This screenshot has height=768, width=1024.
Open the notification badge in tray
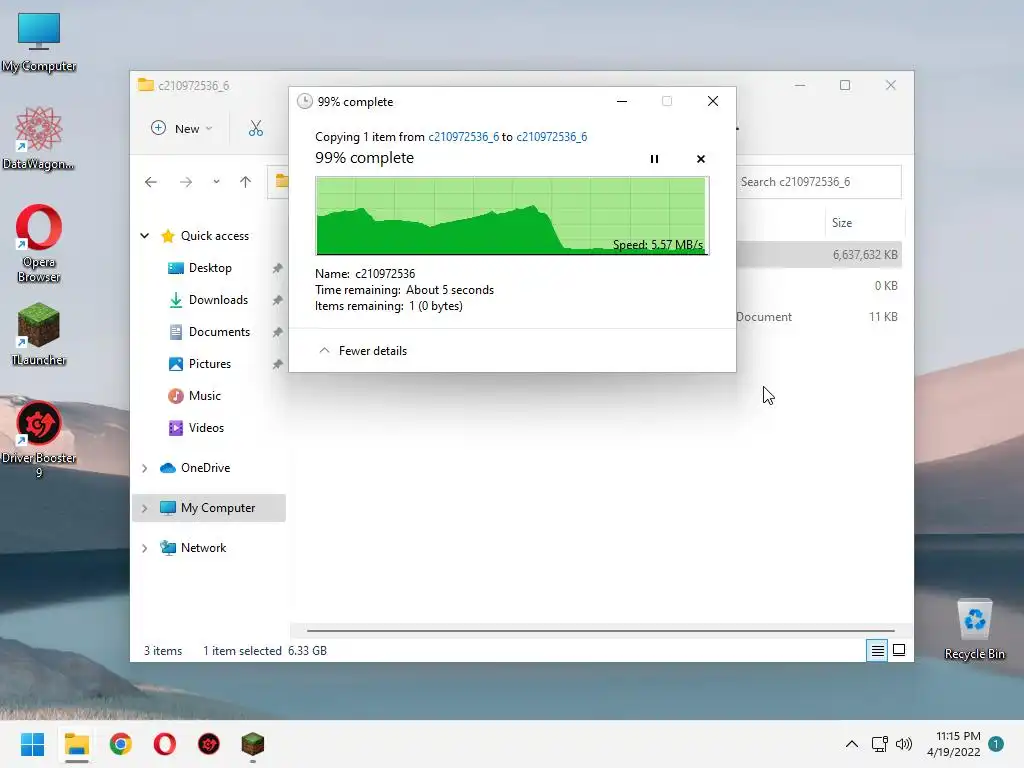click(996, 744)
